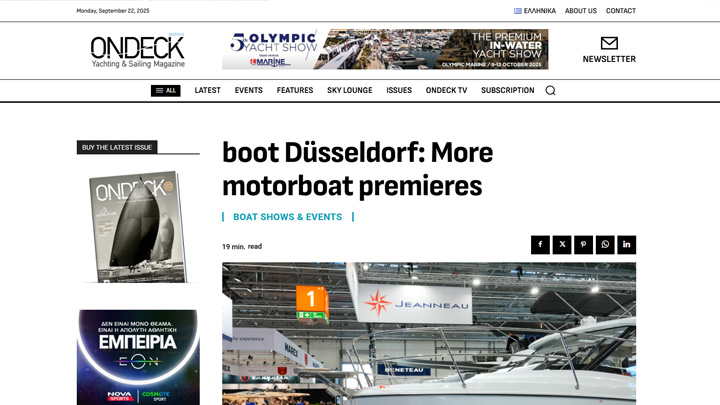Share article via WhatsApp
Screen dimensions: 720x405
pos(605,245)
